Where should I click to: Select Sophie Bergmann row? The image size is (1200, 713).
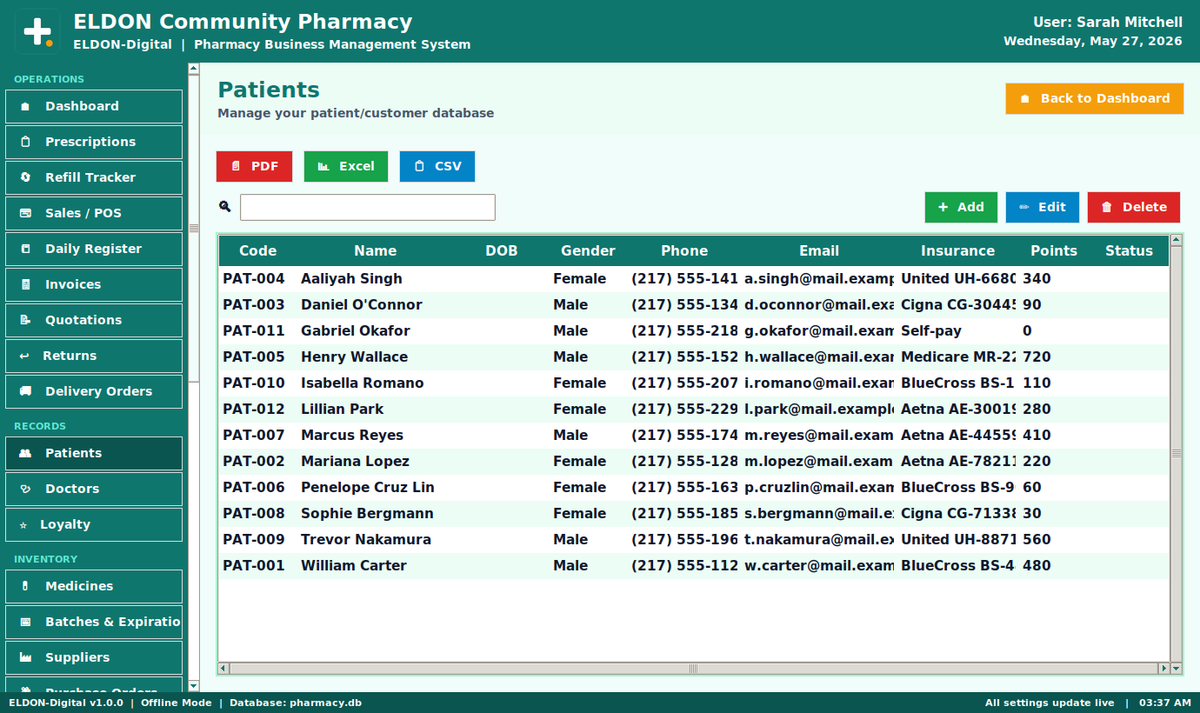(x=693, y=513)
